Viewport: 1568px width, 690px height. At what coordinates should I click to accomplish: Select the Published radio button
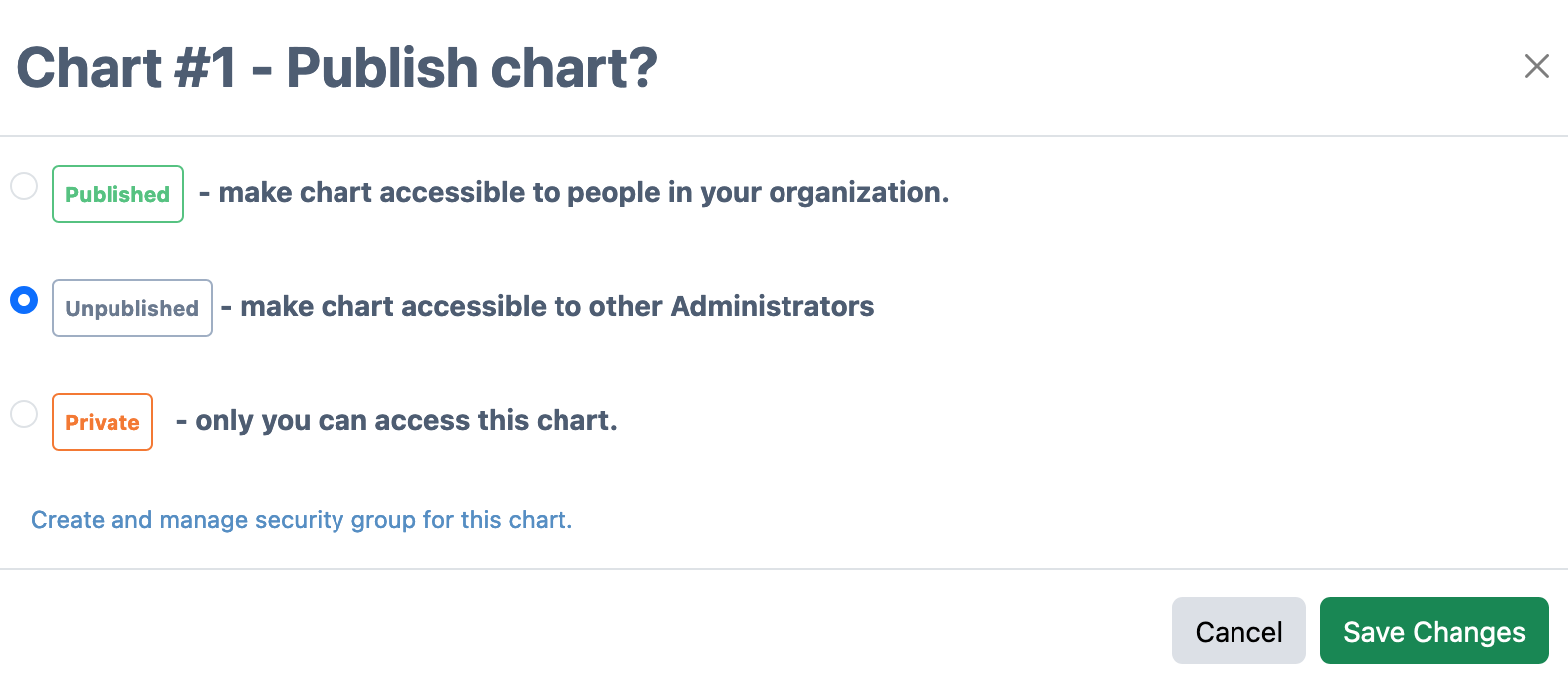tap(24, 186)
